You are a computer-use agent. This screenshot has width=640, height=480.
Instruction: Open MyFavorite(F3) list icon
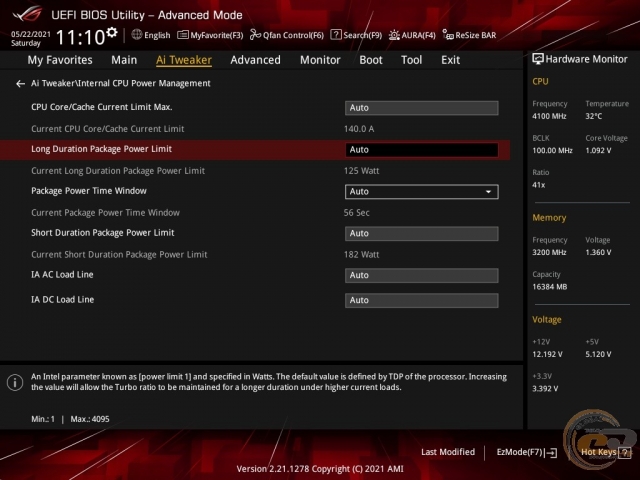[x=182, y=35]
